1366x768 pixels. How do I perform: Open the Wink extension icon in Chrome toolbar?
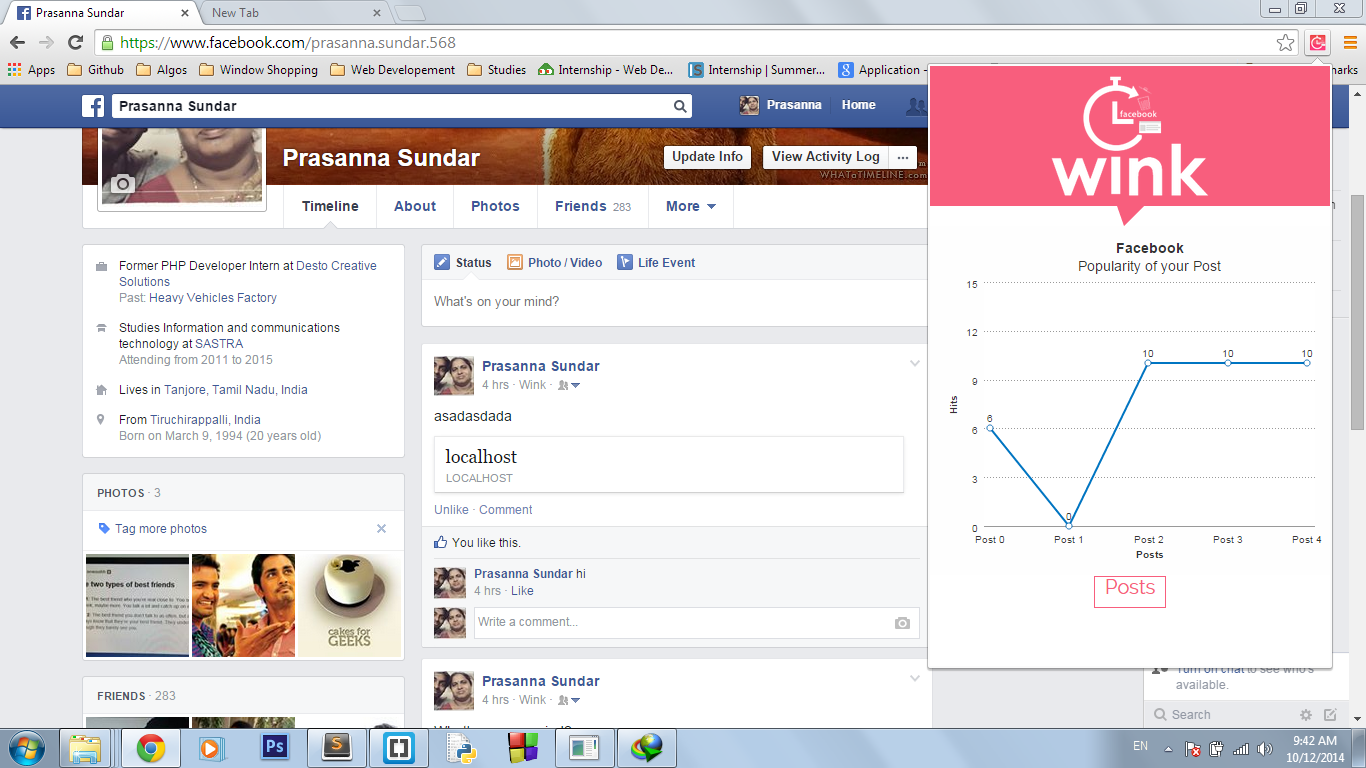point(1317,42)
